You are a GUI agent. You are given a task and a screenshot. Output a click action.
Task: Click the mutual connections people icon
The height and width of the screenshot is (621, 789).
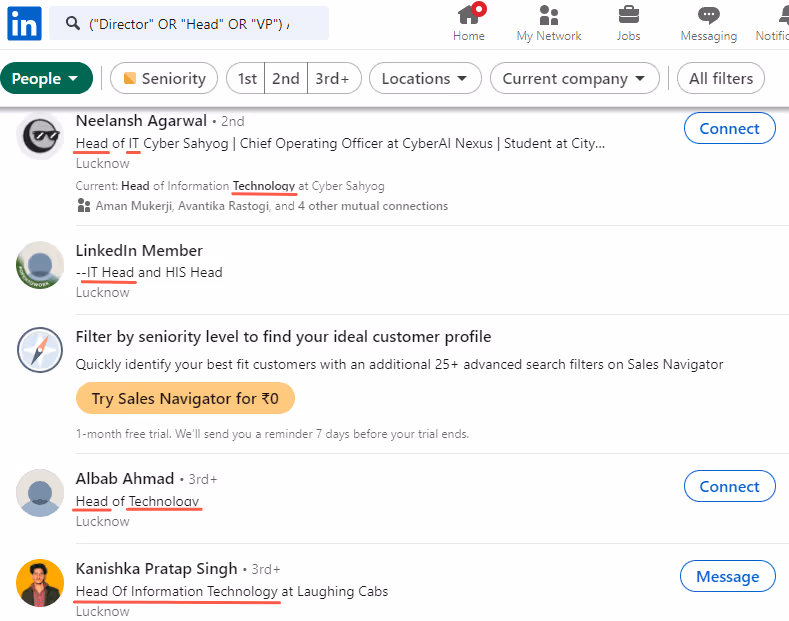click(x=84, y=205)
